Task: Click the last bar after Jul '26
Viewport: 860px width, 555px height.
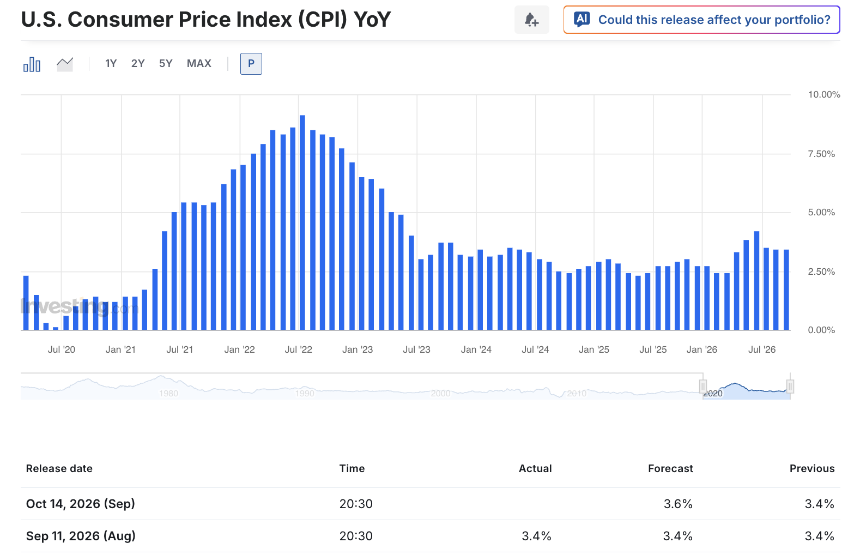Action: pos(786,290)
